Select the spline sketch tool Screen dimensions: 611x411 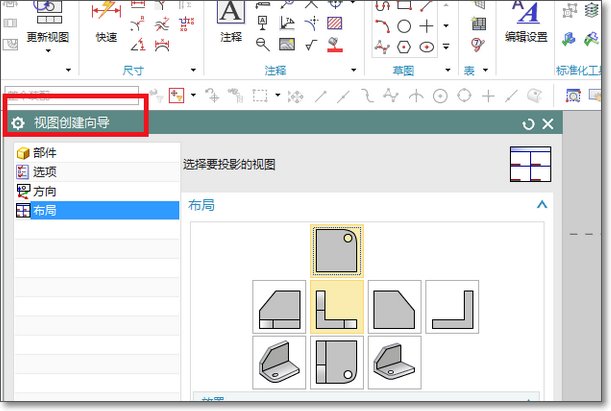click(x=382, y=47)
